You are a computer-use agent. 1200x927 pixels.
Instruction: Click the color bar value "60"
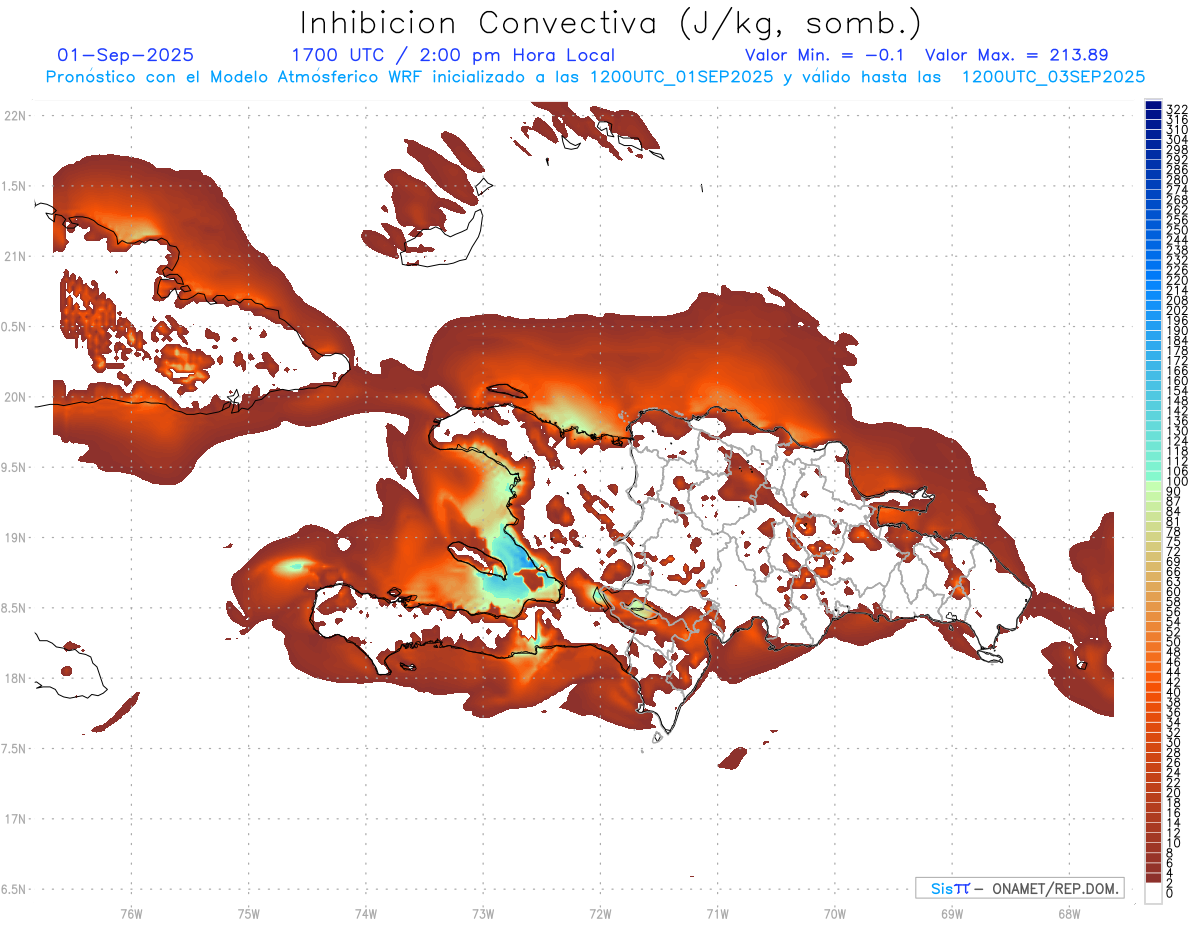pyautogui.click(x=1174, y=591)
